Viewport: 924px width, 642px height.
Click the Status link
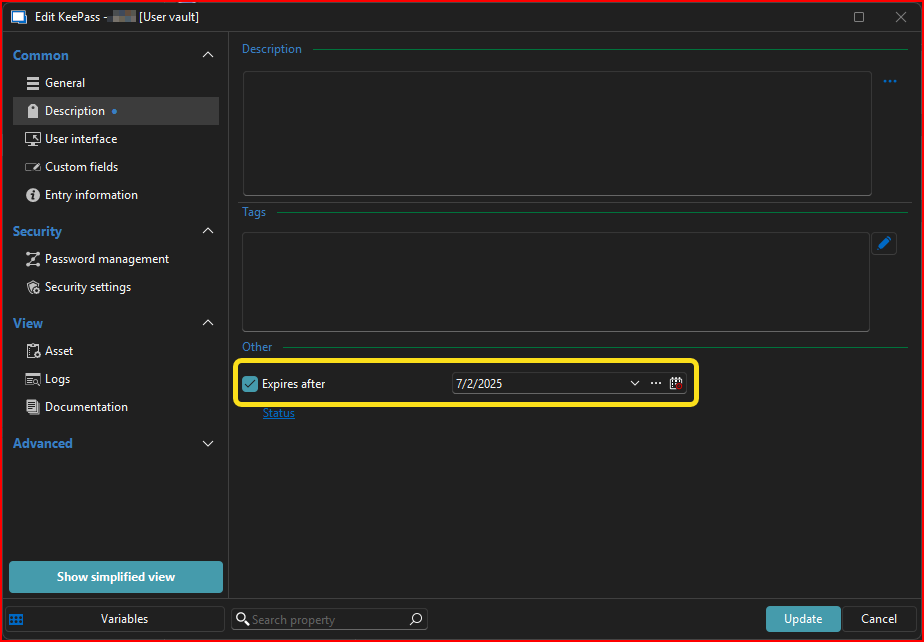[279, 413]
